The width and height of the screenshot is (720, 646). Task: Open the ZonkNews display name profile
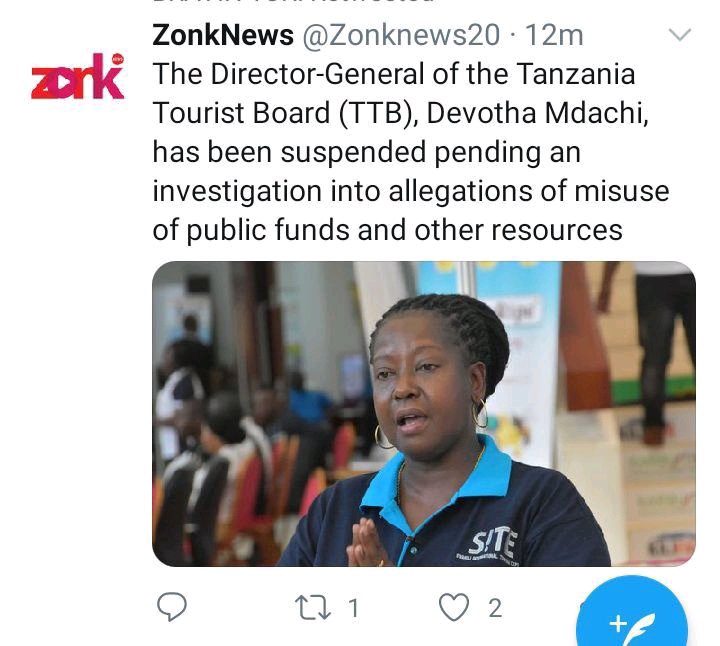coord(223,35)
